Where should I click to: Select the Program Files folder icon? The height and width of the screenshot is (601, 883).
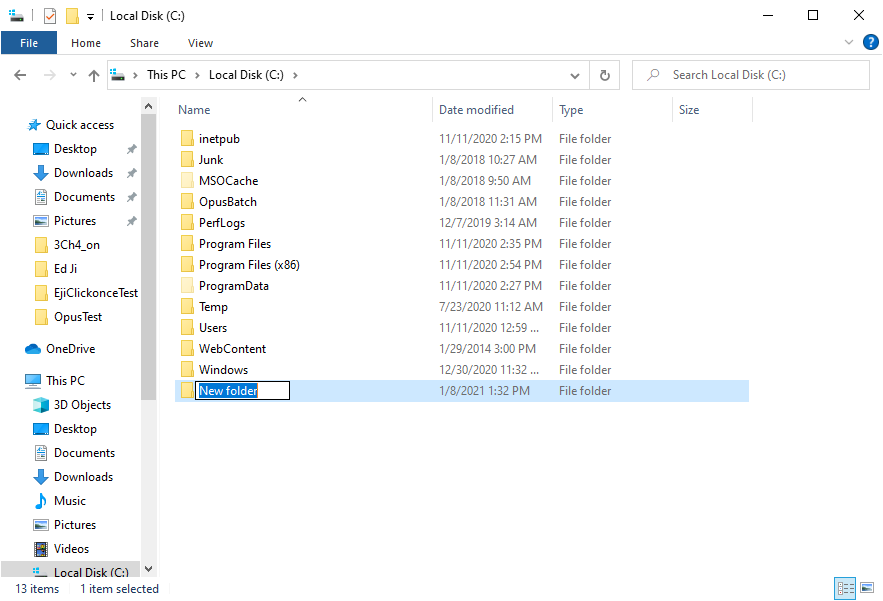(188, 243)
